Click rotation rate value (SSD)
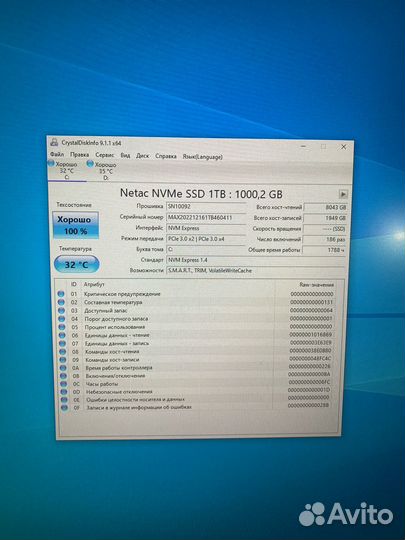405x540 pixels. point(325,229)
